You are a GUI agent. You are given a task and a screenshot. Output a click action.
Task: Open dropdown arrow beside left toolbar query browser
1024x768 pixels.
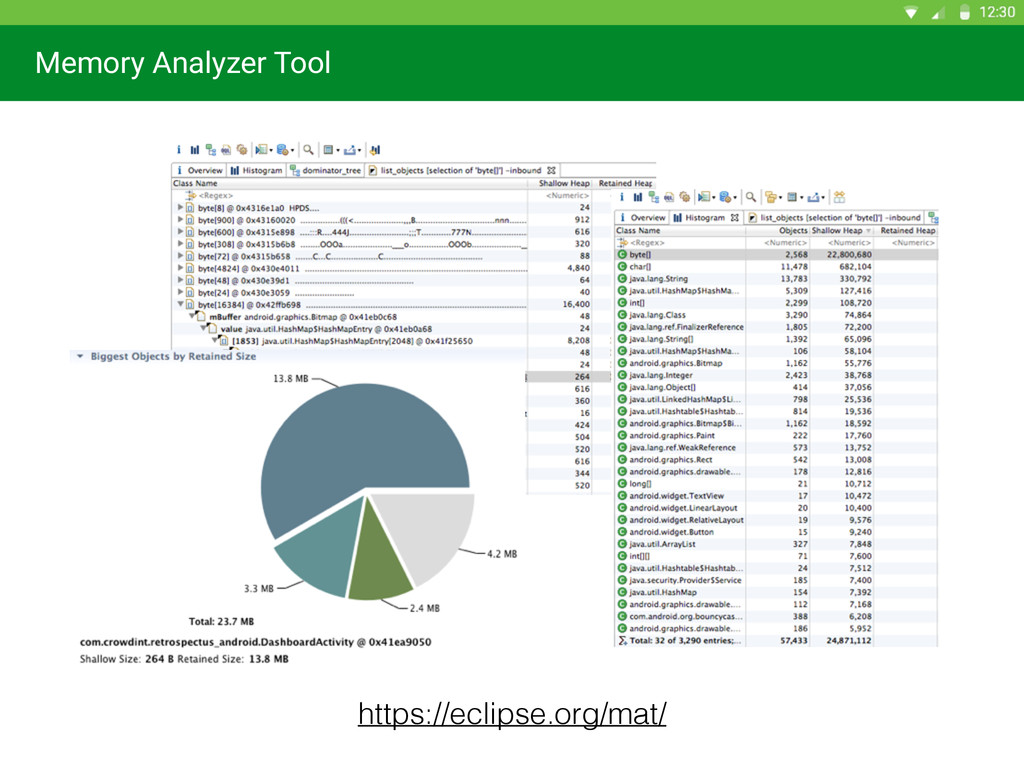[x=292, y=151]
